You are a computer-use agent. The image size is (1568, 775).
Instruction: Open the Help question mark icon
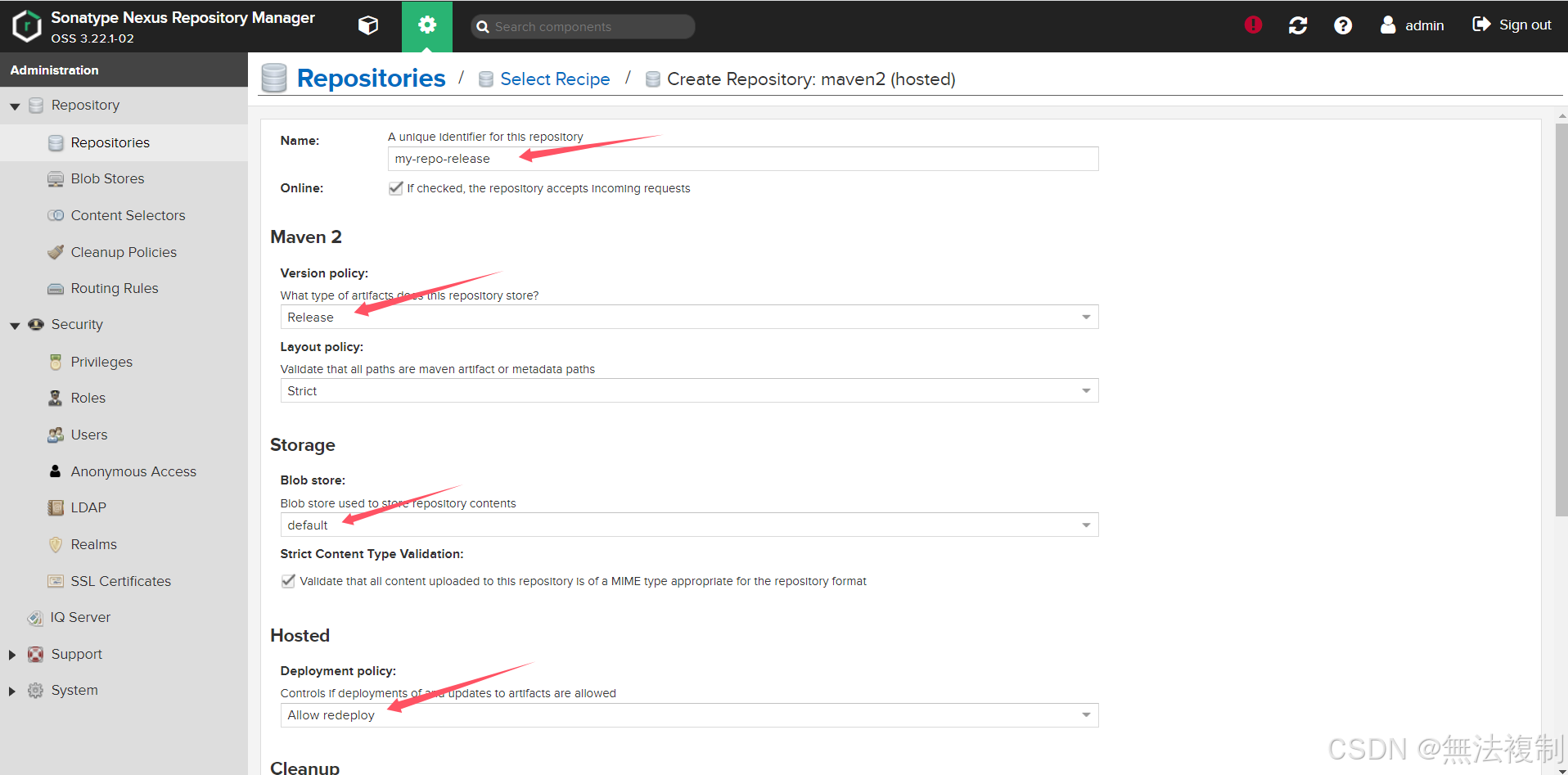(1343, 25)
